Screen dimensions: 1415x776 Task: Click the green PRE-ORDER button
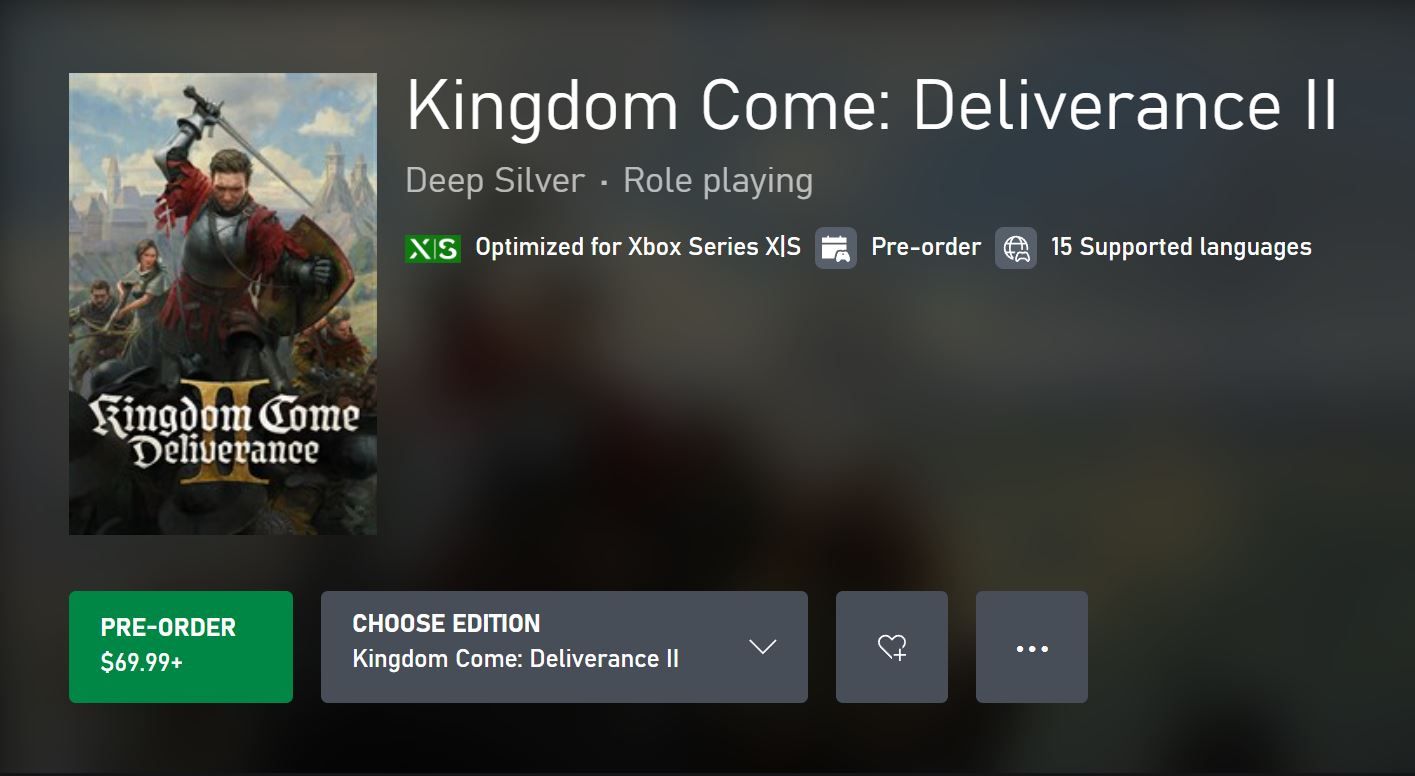pos(181,647)
